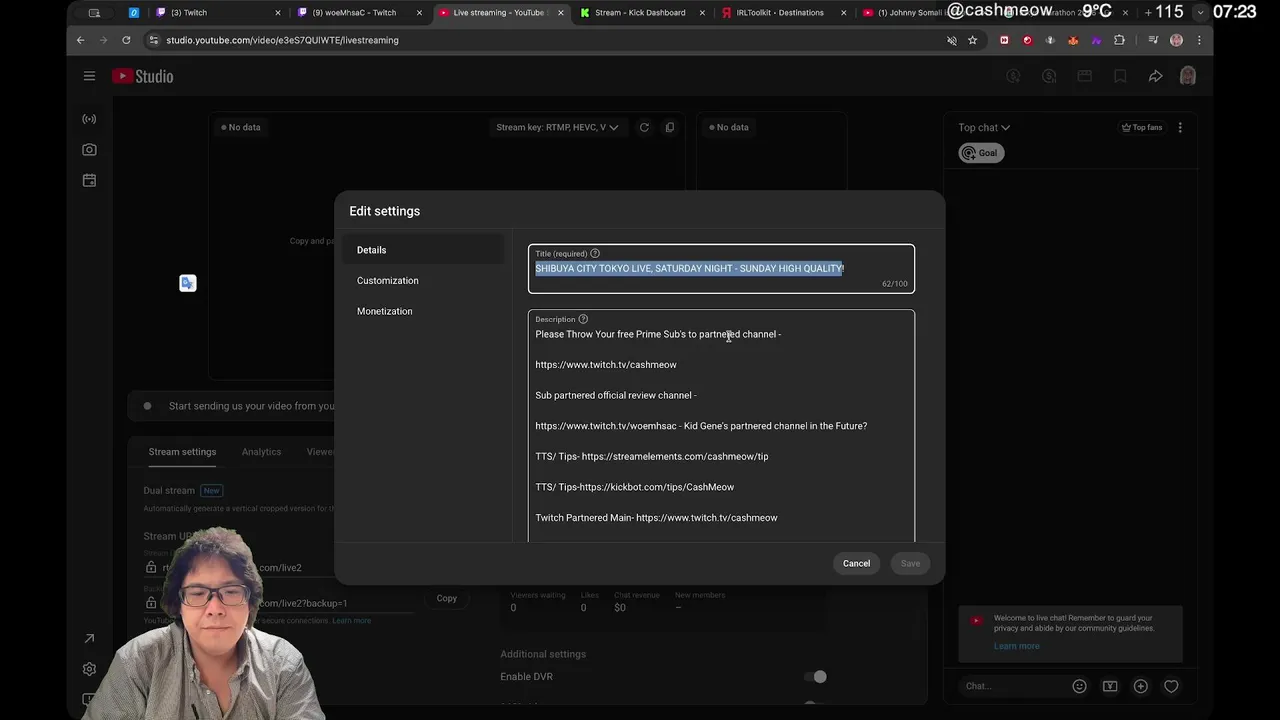Reload the page with browser refresh button

pos(126,40)
